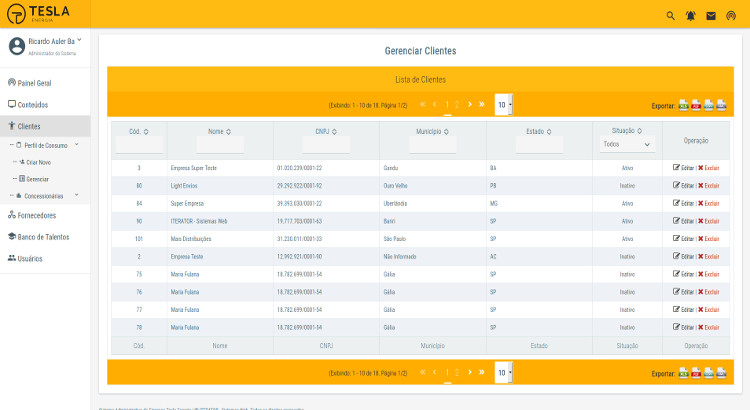Image resolution: width=750 pixels, height=410 pixels.
Task: Delete the Mais Distribuições client
Action: (708, 239)
